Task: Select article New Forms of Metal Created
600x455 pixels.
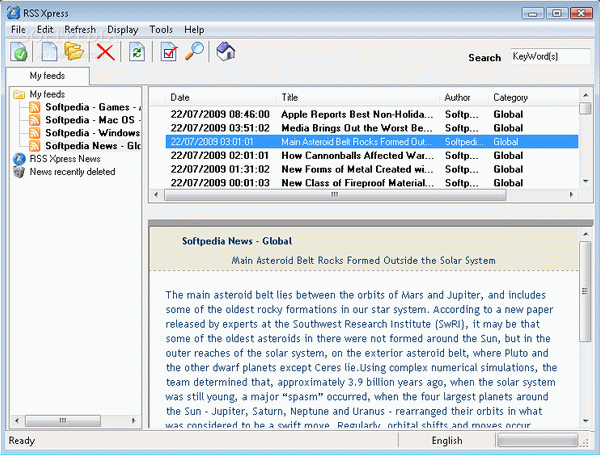Action: [x=357, y=169]
